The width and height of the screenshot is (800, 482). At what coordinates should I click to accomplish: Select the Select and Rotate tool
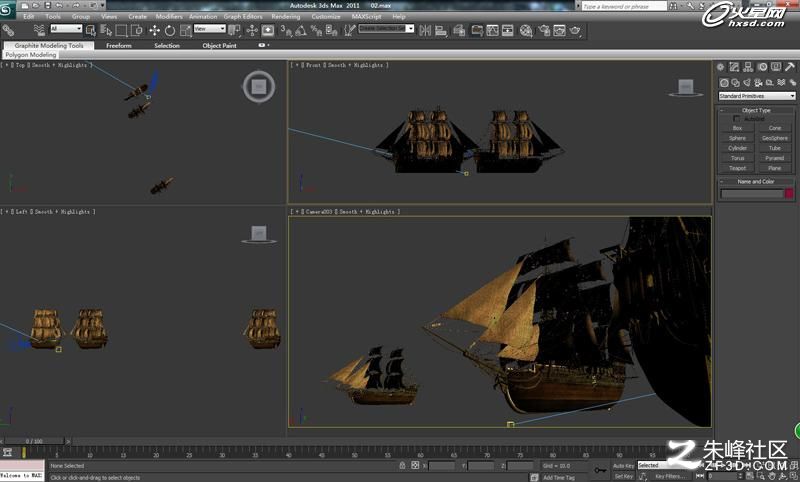click(170, 31)
